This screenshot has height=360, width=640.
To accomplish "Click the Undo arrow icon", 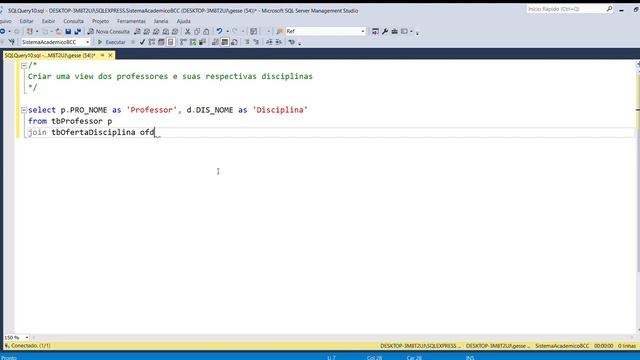I will (x=219, y=31).
